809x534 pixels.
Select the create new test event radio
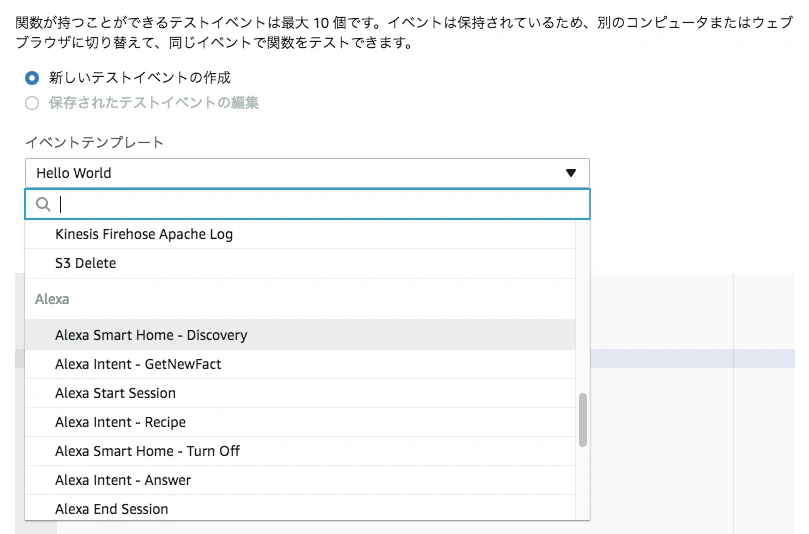click(32, 78)
